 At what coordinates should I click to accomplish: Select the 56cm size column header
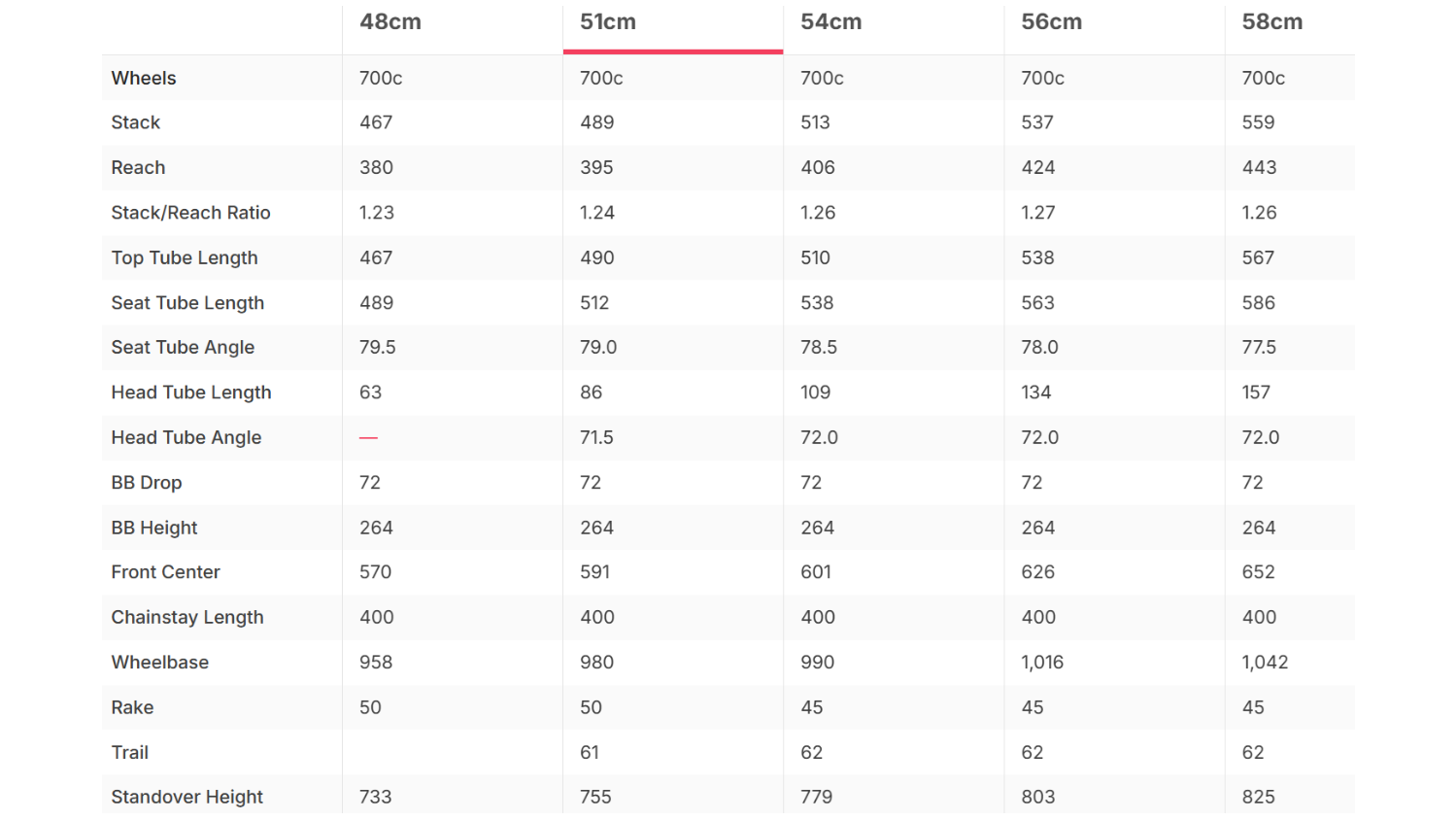pyautogui.click(x=1052, y=22)
